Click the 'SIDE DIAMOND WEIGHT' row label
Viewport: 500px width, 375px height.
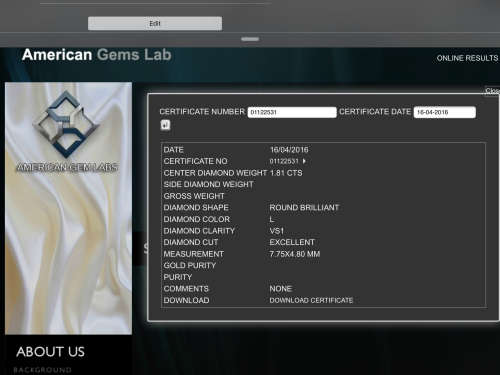208,184
